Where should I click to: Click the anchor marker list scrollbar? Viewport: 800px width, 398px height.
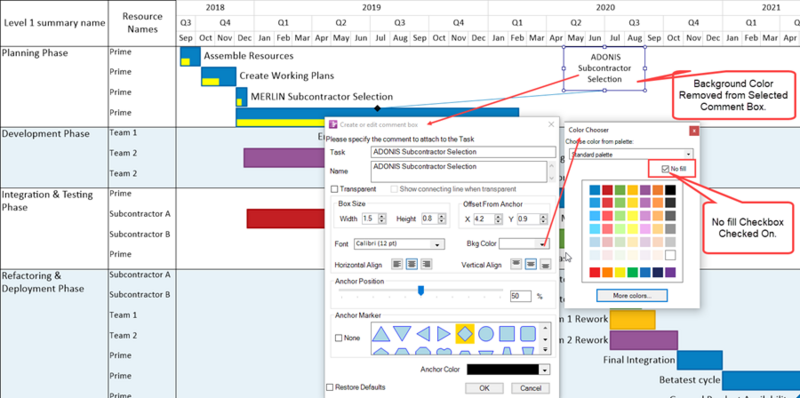click(545, 339)
